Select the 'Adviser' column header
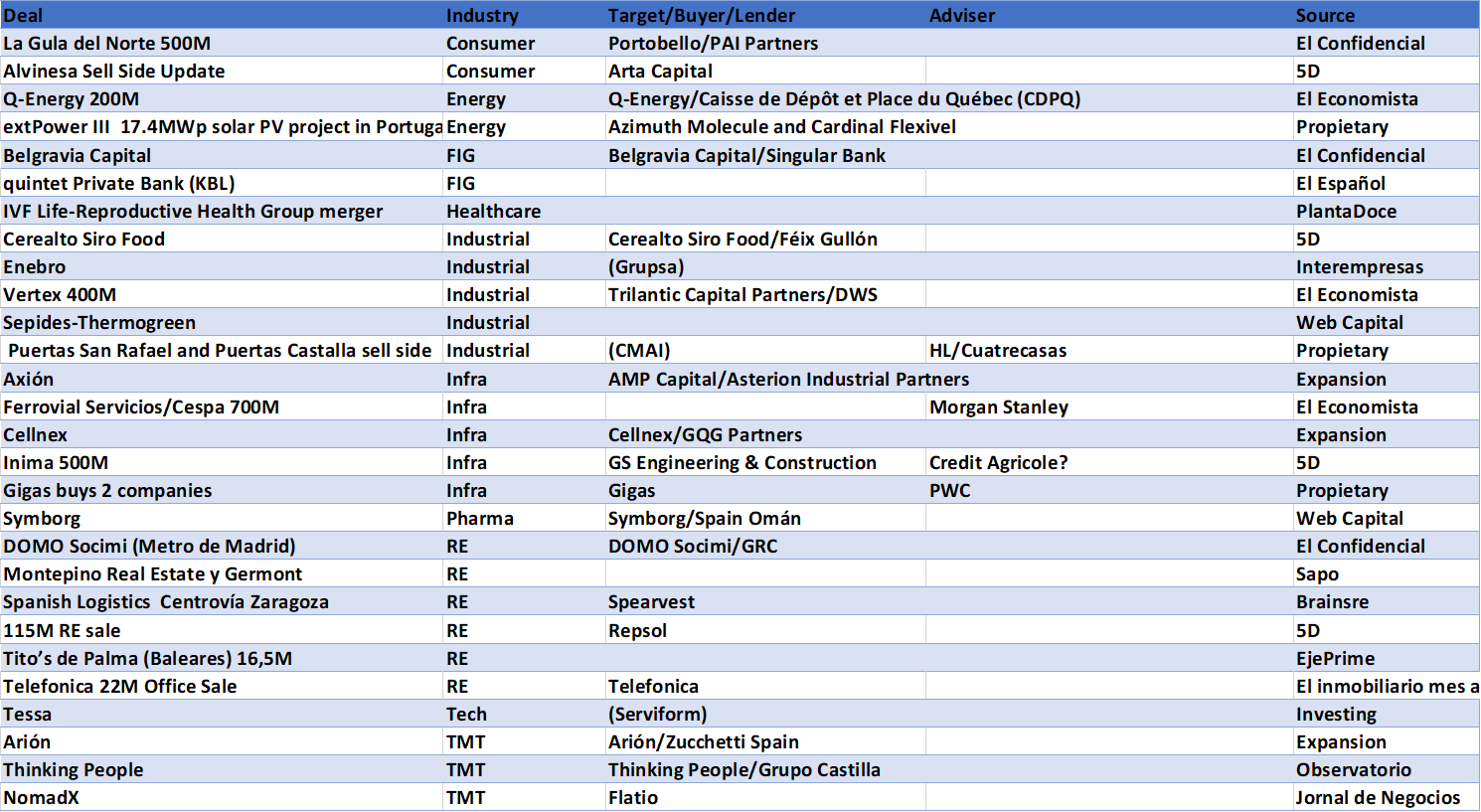The image size is (1481, 812). tap(1109, 15)
